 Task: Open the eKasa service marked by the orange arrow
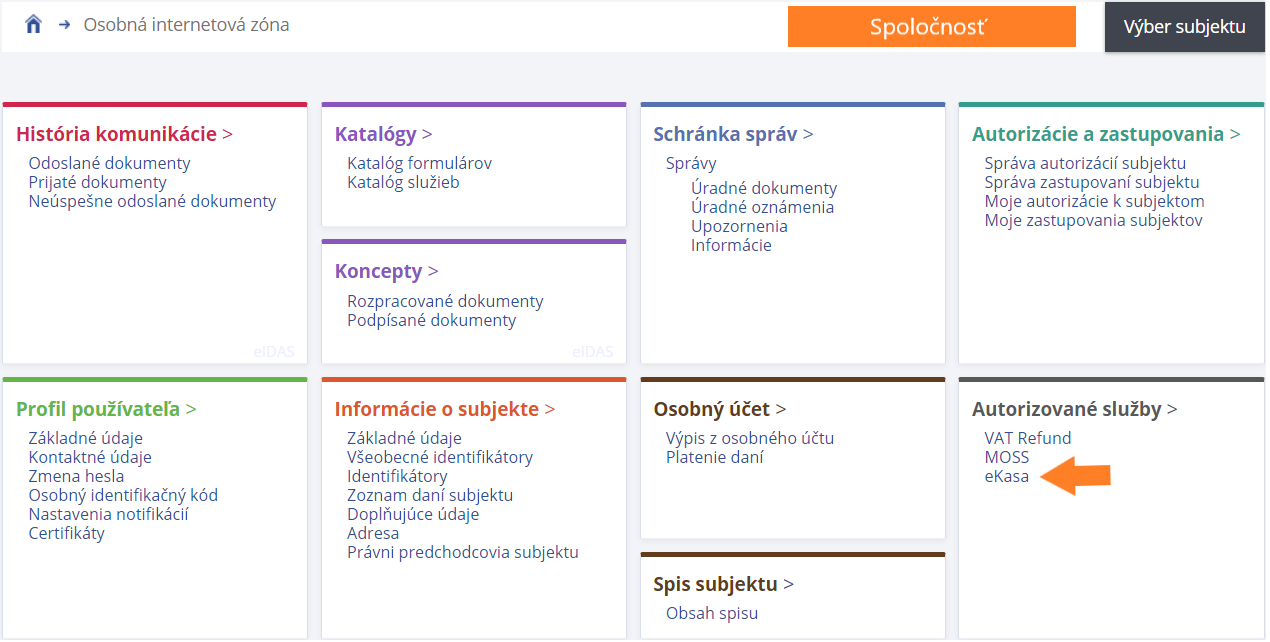(x=1005, y=477)
